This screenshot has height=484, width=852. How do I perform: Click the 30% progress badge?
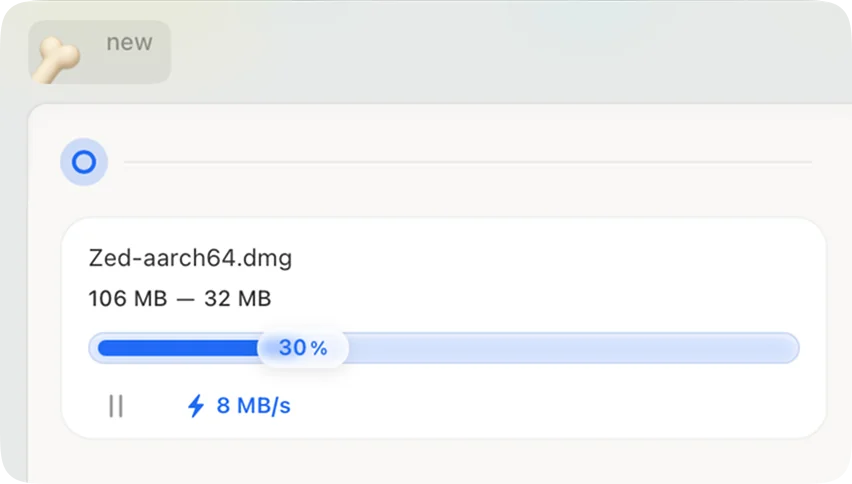tap(303, 348)
